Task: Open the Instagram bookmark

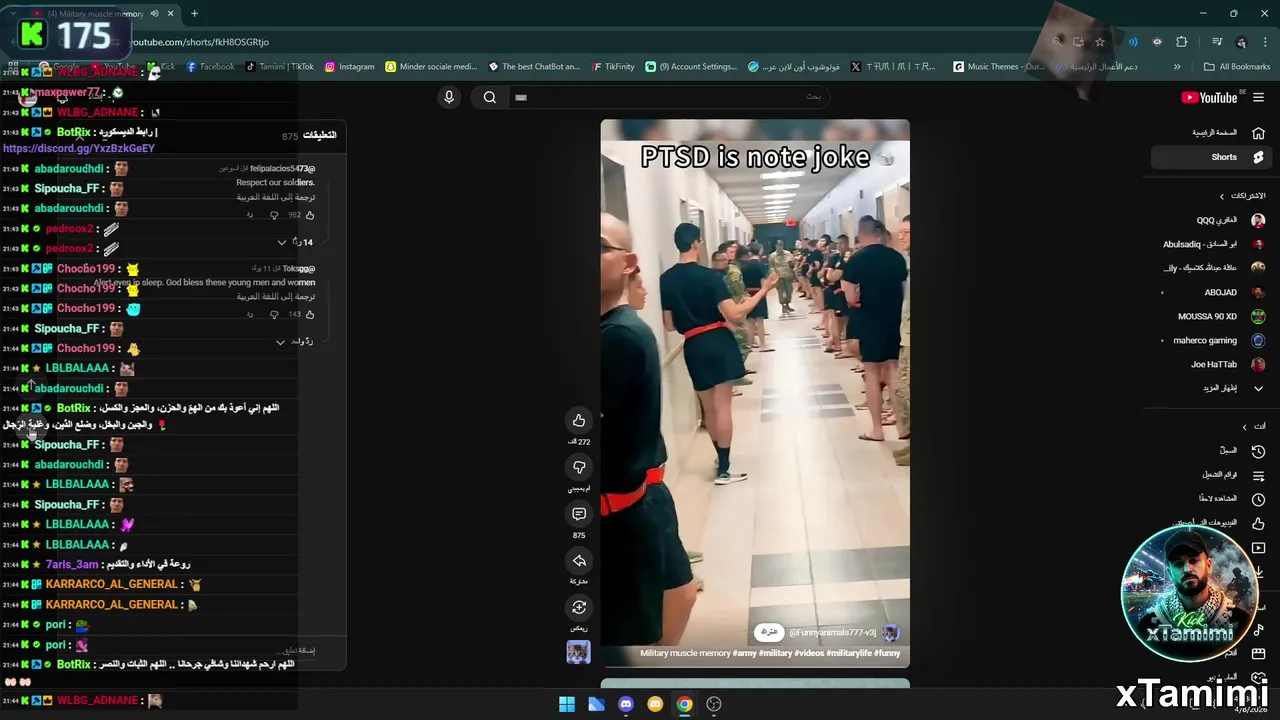Action: click(349, 67)
